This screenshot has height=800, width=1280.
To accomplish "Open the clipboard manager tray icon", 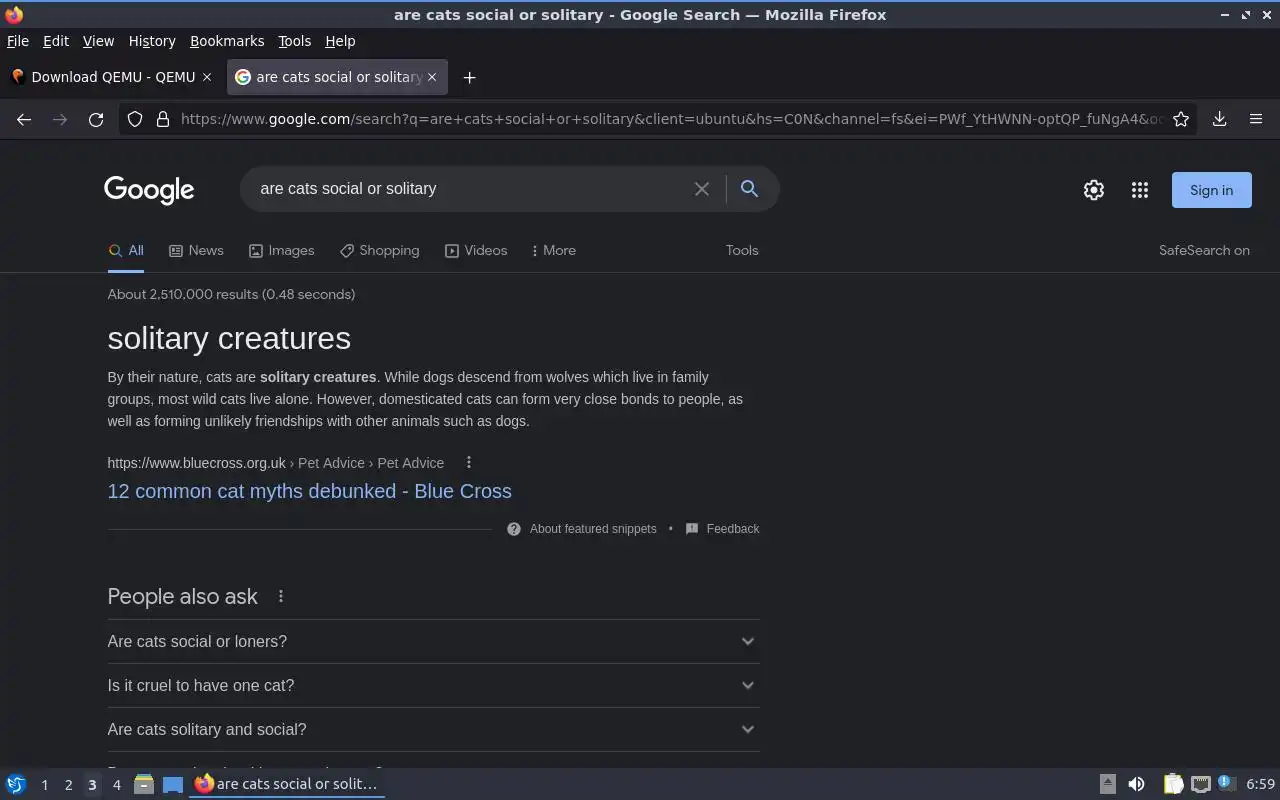I will [x=1173, y=784].
